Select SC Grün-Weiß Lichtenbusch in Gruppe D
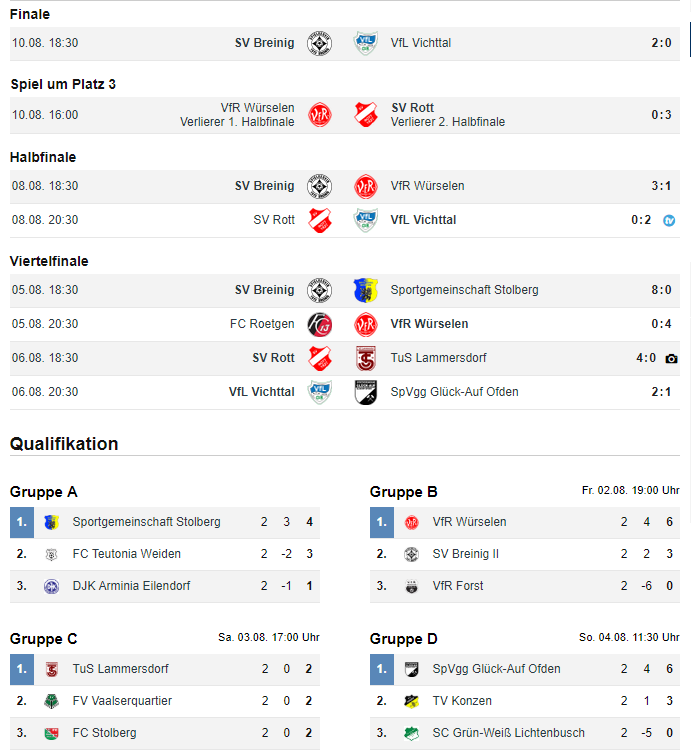This screenshot has width=691, height=751. coord(509,733)
